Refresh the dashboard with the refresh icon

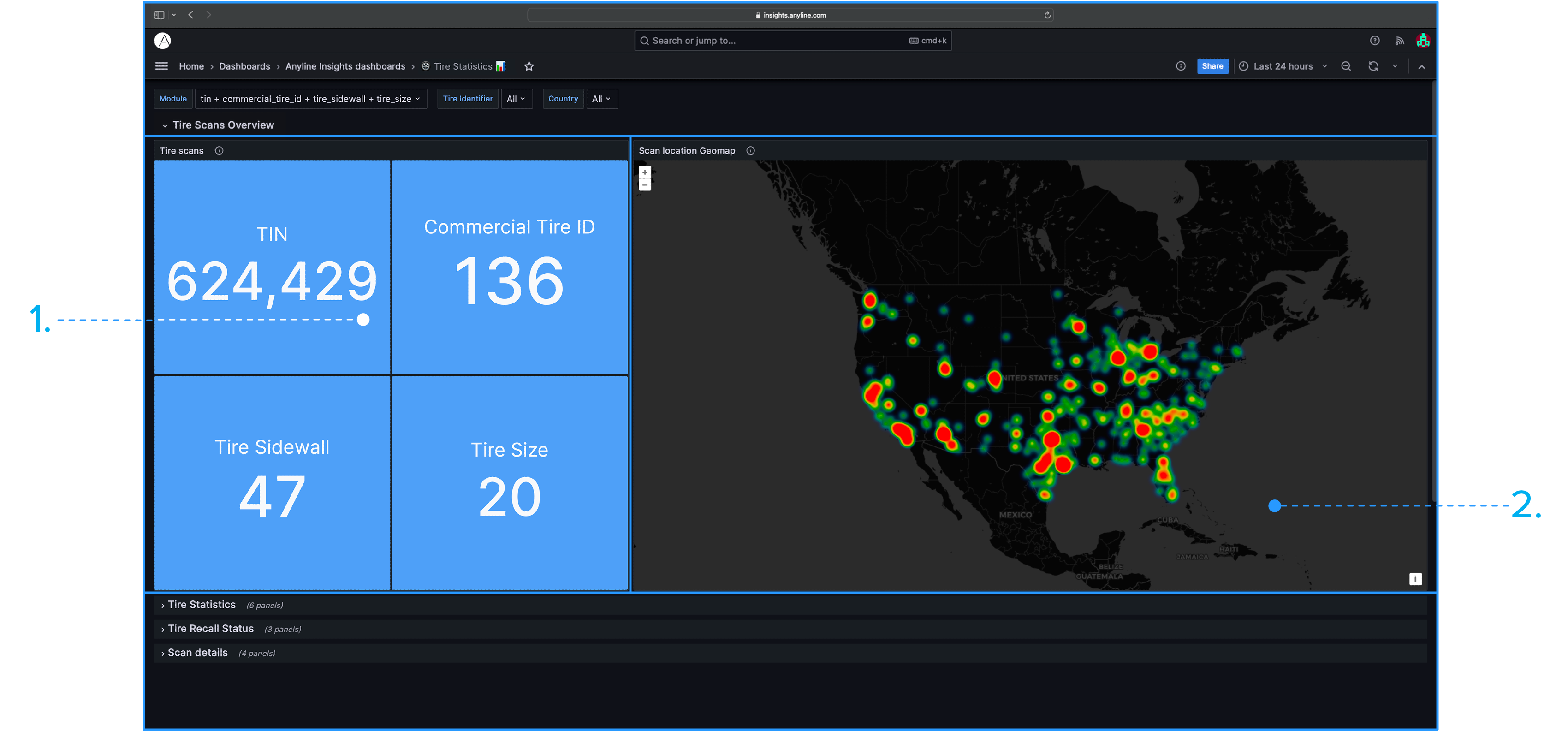click(x=1373, y=66)
